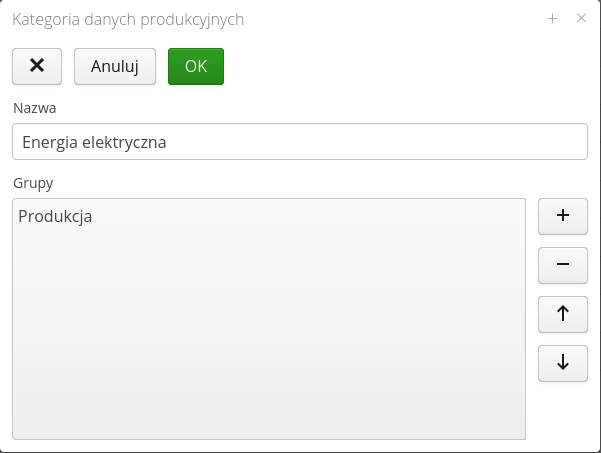The width and height of the screenshot is (601, 453).
Task: Place cursor after 'elektryczna' in name field
Action: [167, 142]
